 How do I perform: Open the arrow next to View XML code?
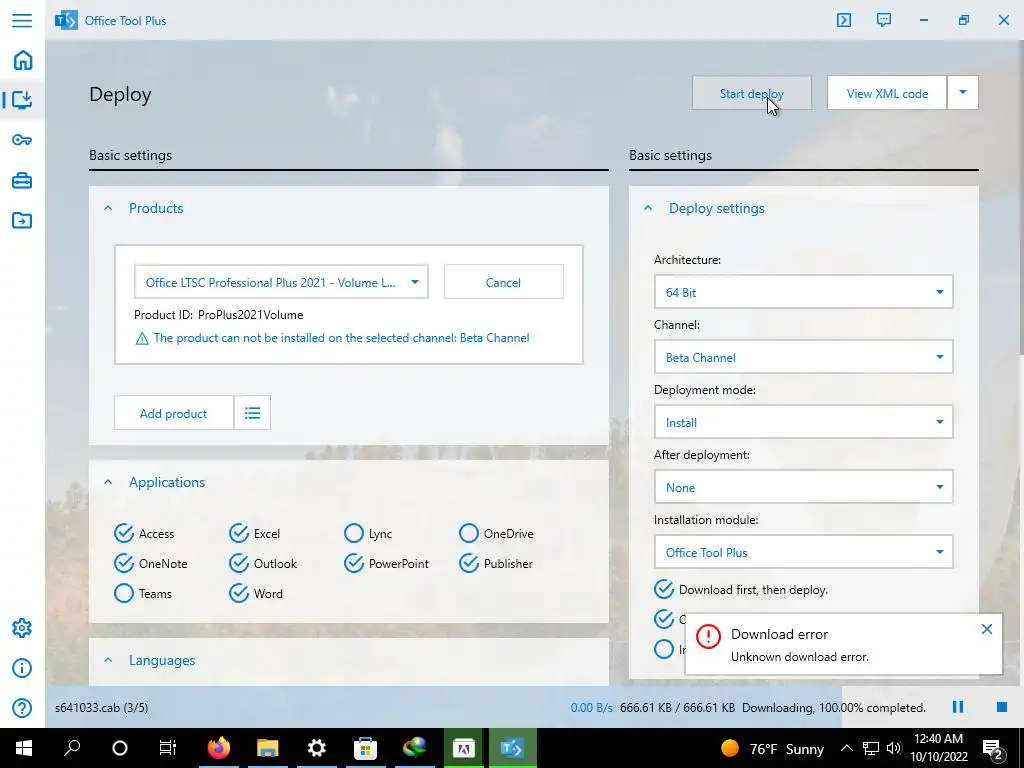point(963,93)
